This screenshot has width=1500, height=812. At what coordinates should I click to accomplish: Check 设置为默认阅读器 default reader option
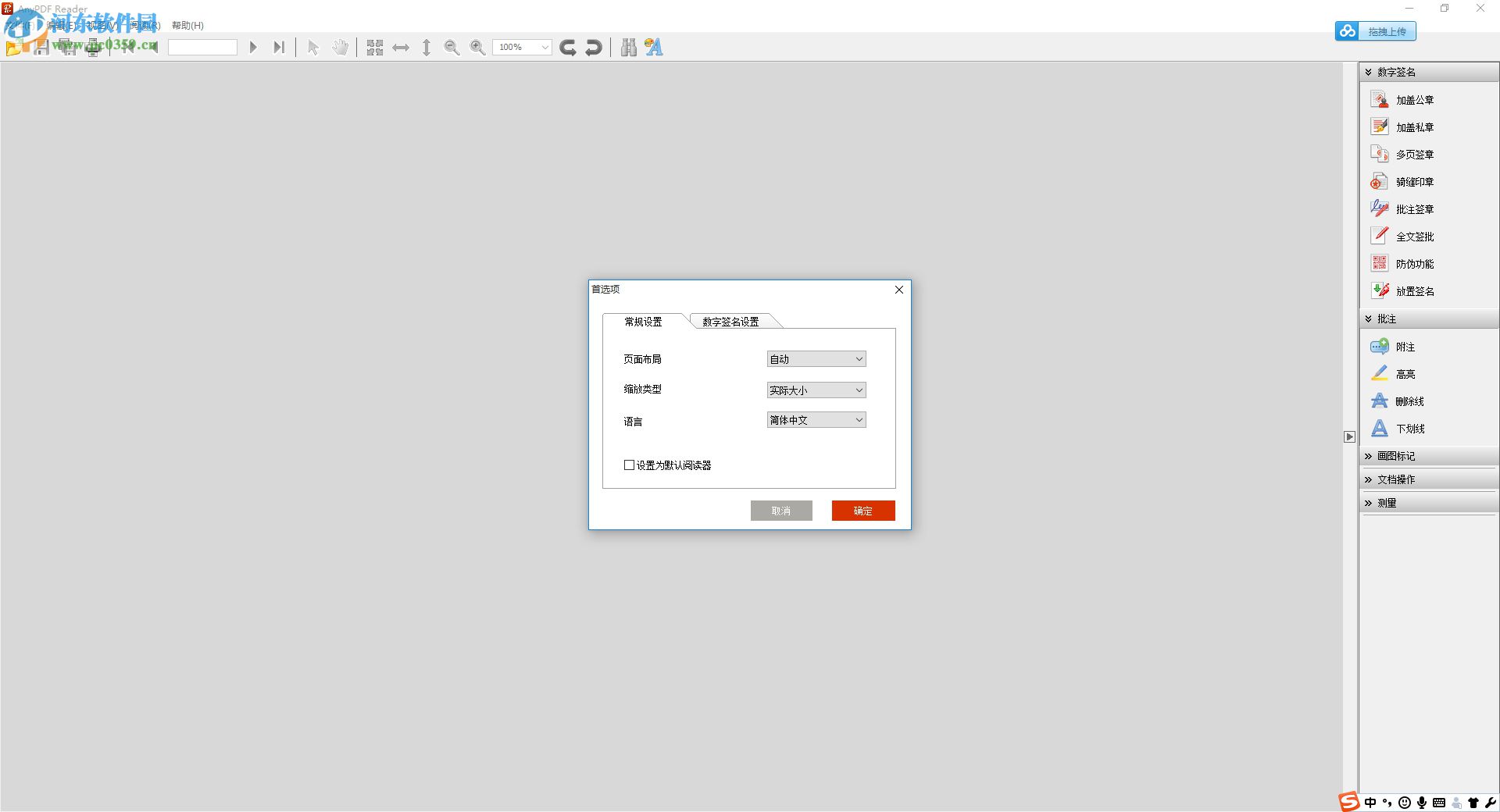pos(629,465)
